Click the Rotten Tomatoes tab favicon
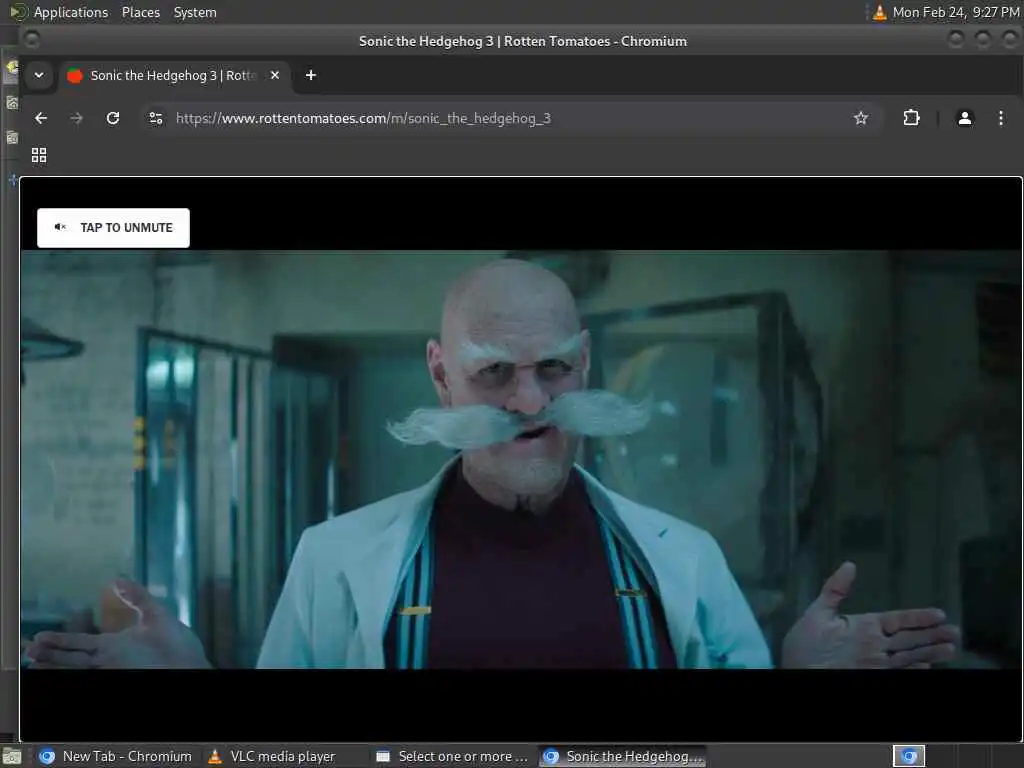This screenshot has width=1024, height=768. click(75, 76)
